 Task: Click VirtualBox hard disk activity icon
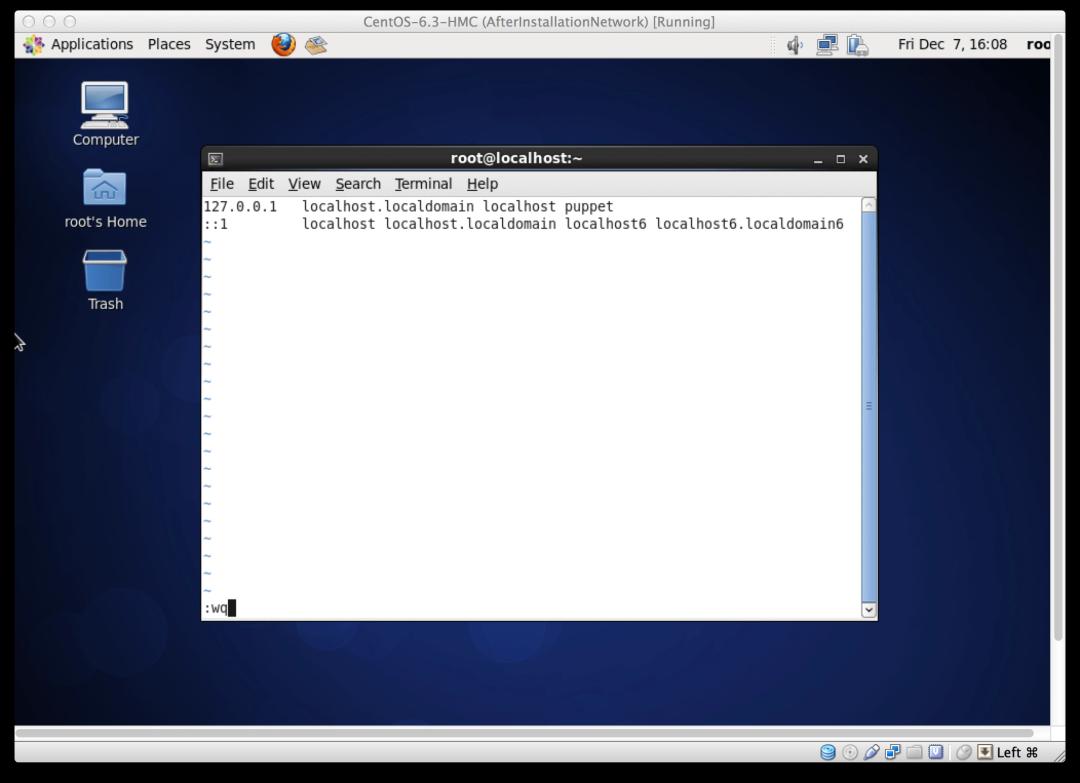point(828,752)
